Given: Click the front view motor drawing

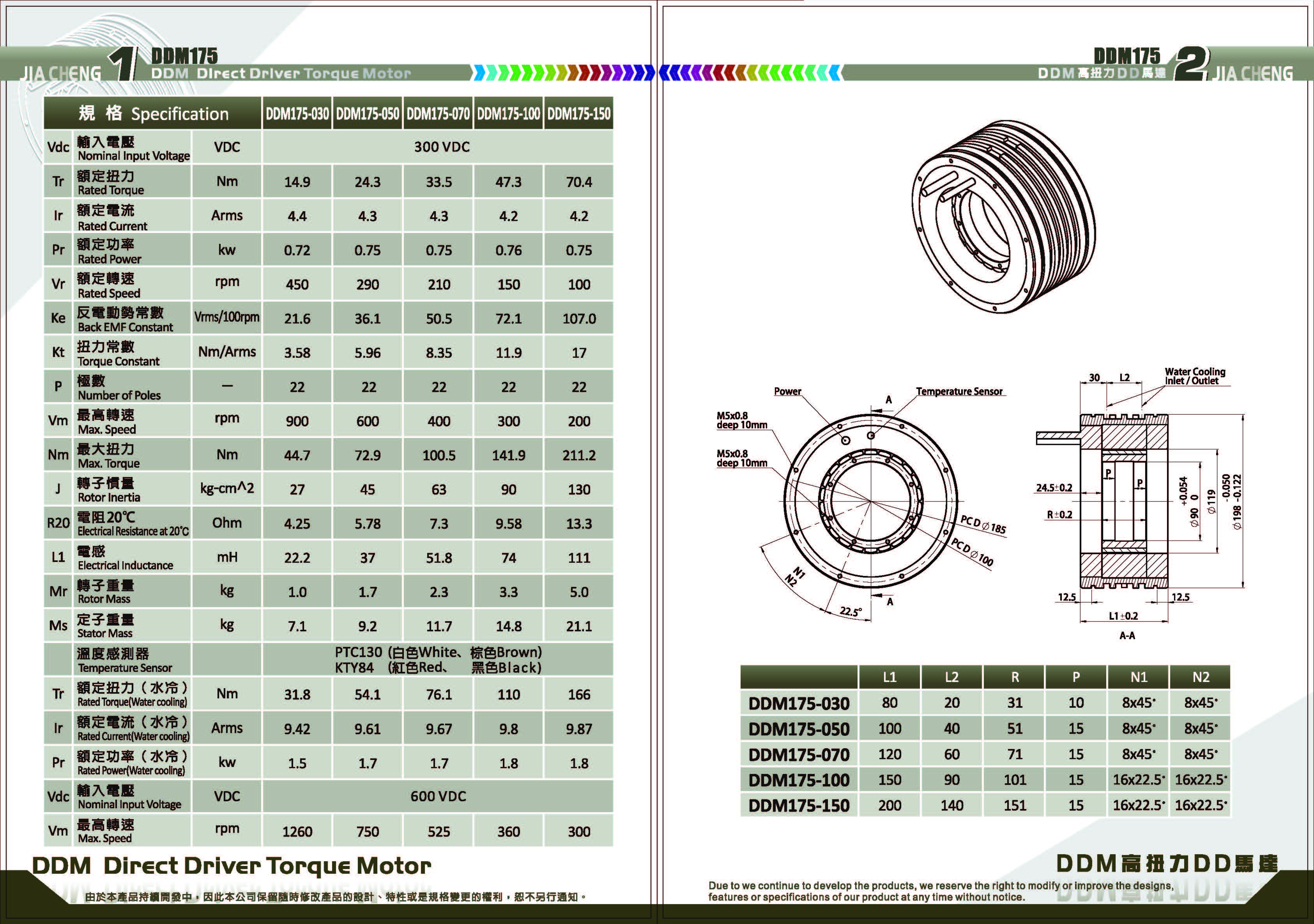Looking at the screenshot, I should 870,502.
